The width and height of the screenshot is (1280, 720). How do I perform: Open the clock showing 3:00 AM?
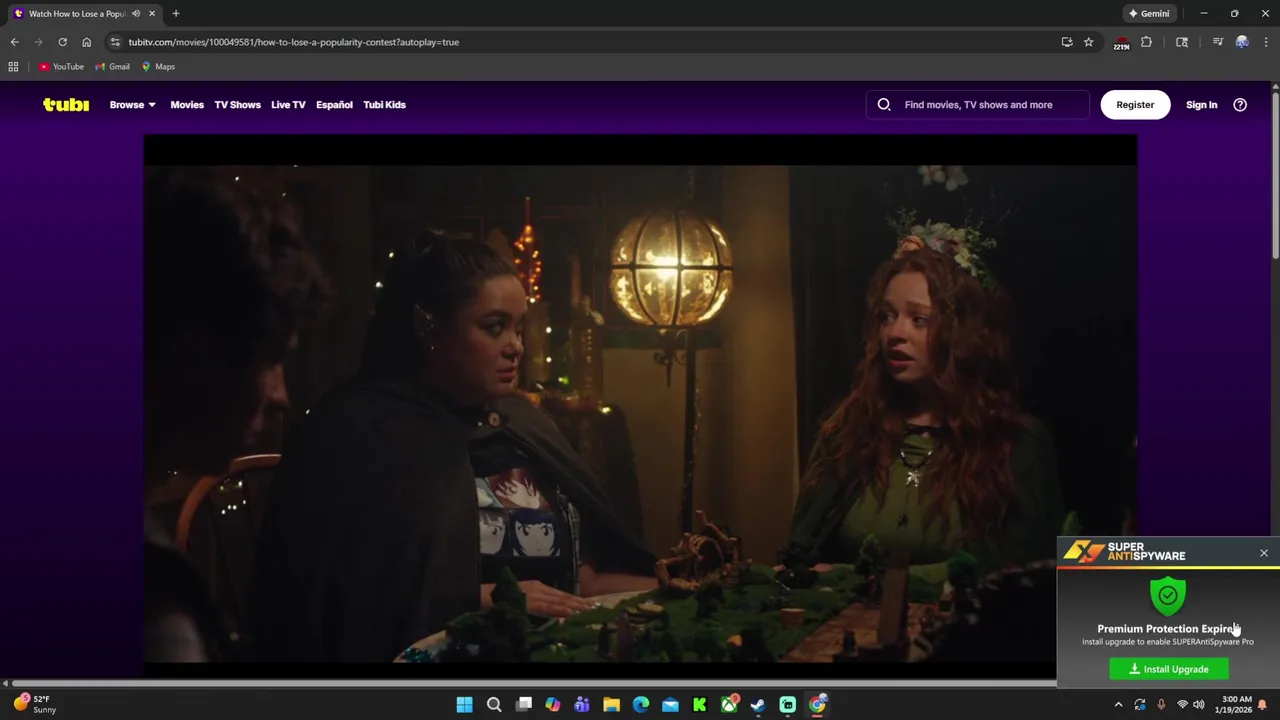[1235, 704]
